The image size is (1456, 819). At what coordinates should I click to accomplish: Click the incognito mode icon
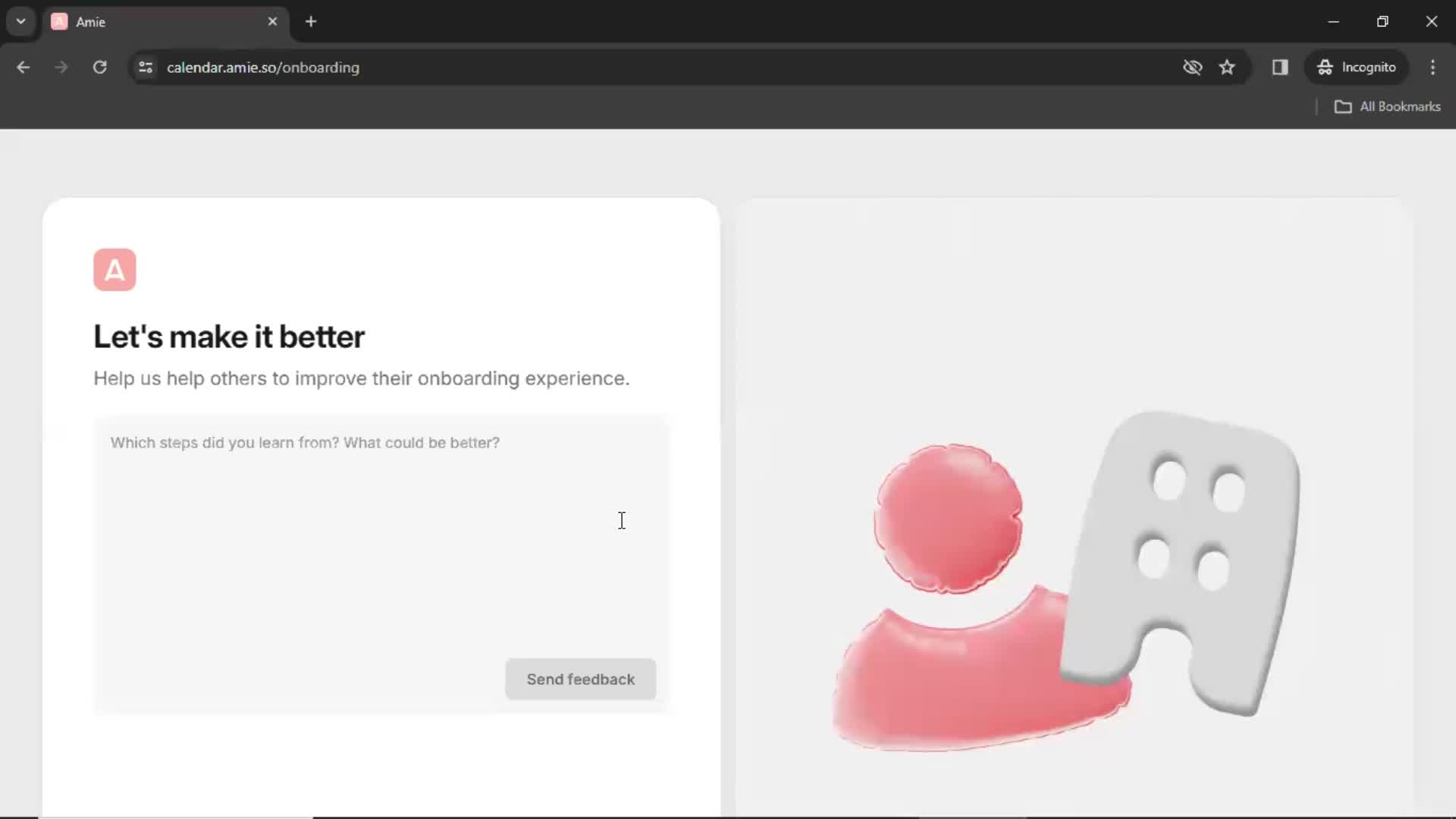[1324, 67]
